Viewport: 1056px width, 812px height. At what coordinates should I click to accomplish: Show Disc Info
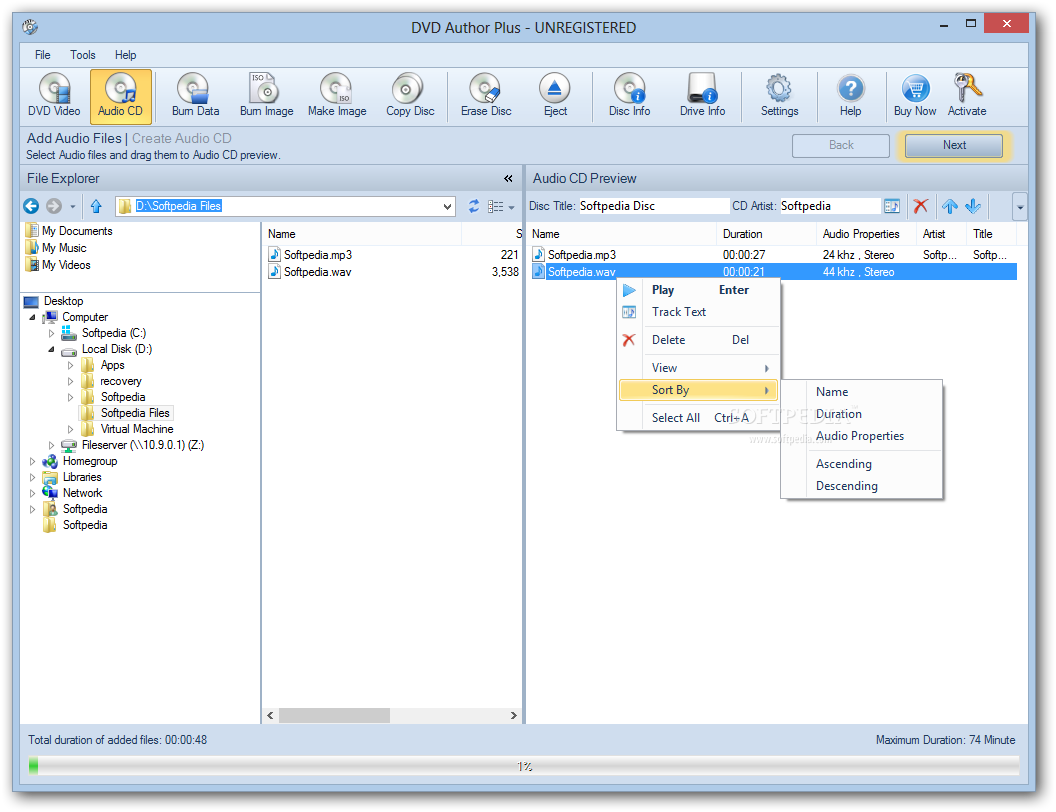(629, 96)
